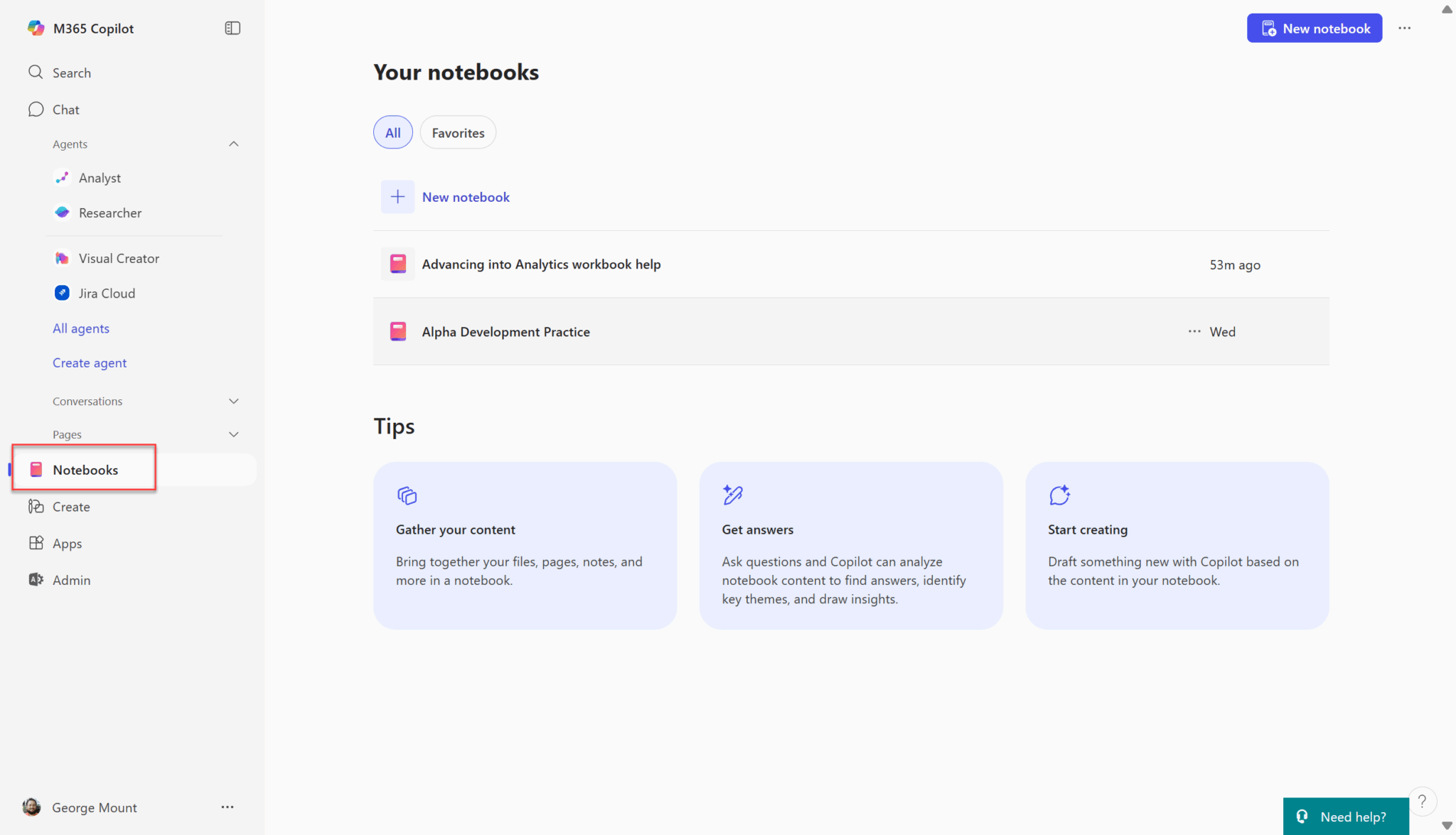Expand the Pages section
Viewport: 1456px width, 835px height.
tap(233, 434)
